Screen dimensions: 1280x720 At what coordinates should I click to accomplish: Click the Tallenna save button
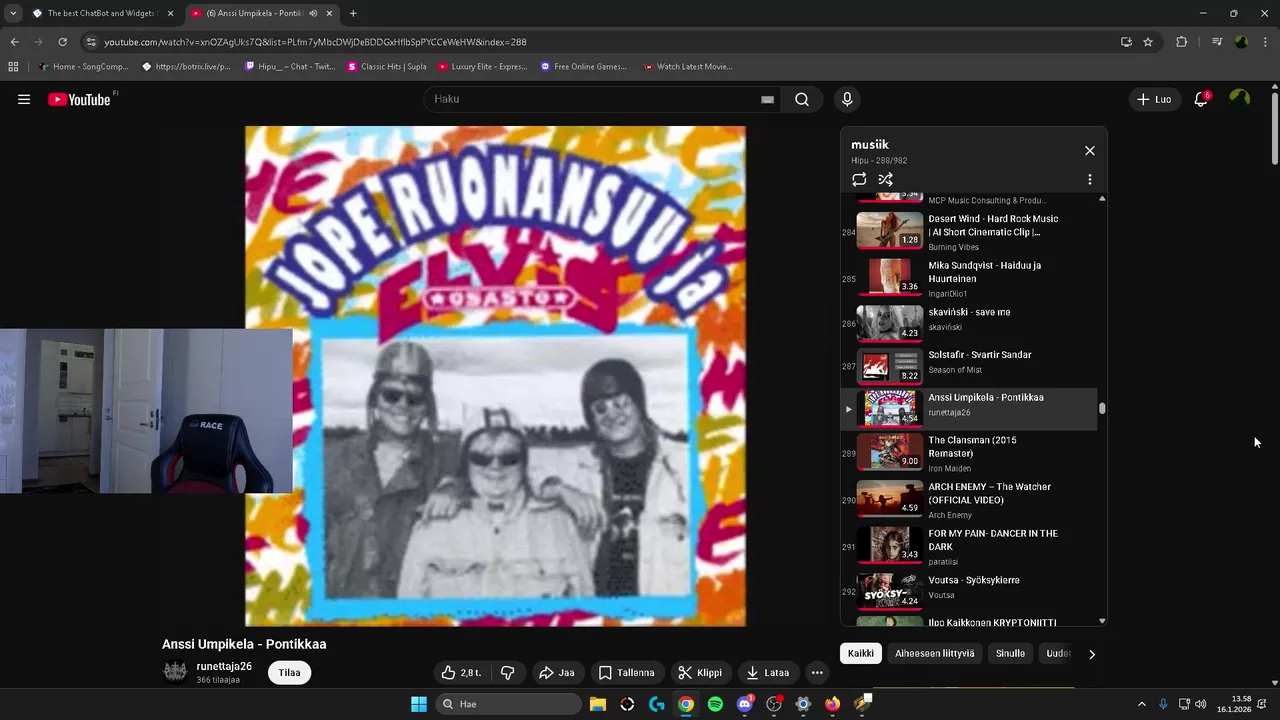626,673
